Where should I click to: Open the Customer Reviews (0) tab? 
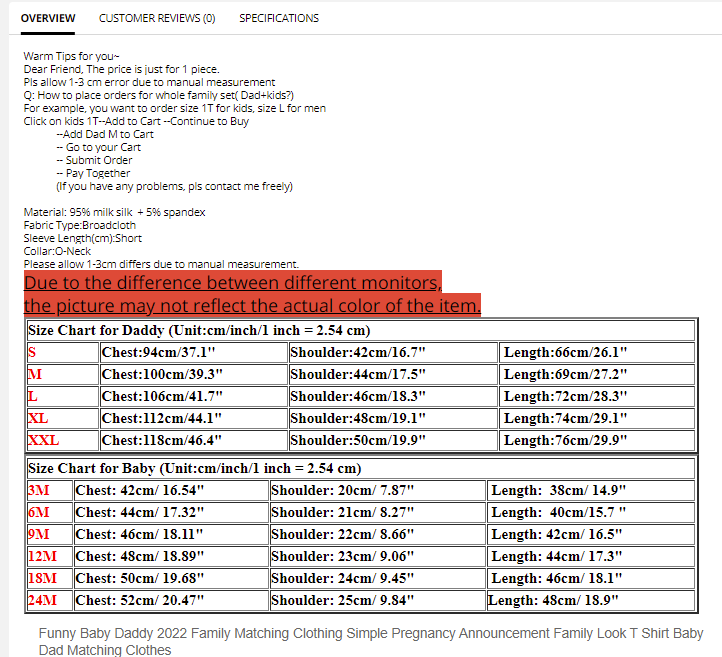(x=157, y=18)
